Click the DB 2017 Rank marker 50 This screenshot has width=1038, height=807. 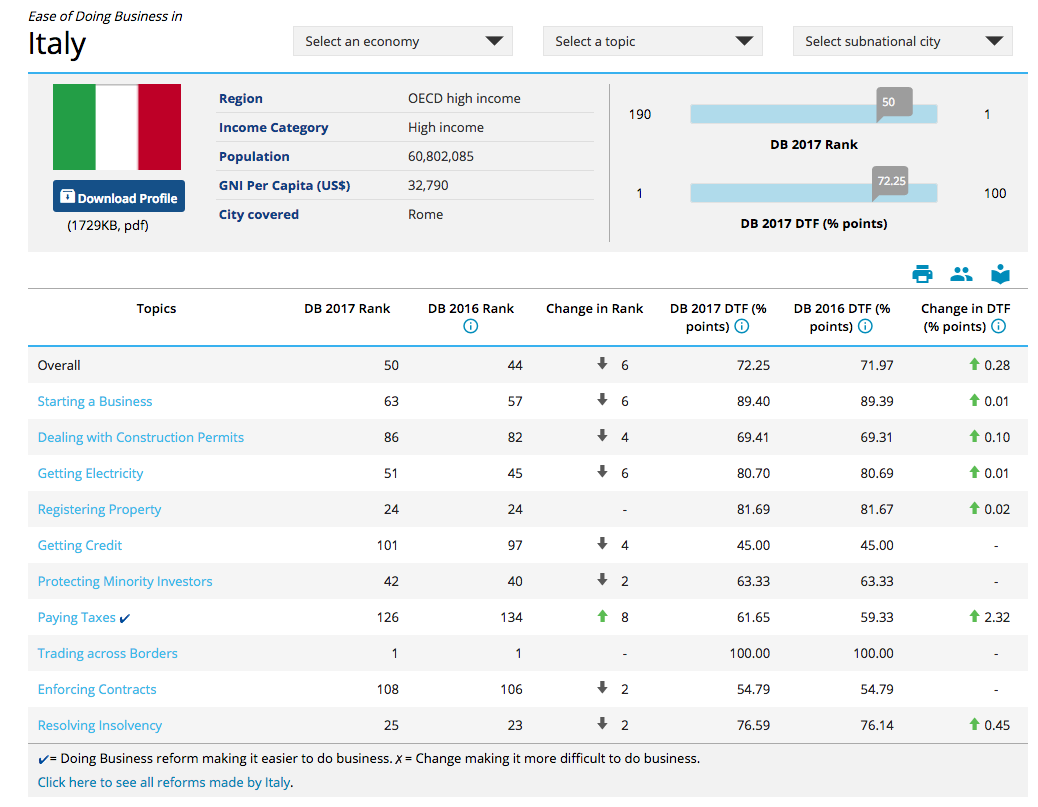[x=894, y=103]
